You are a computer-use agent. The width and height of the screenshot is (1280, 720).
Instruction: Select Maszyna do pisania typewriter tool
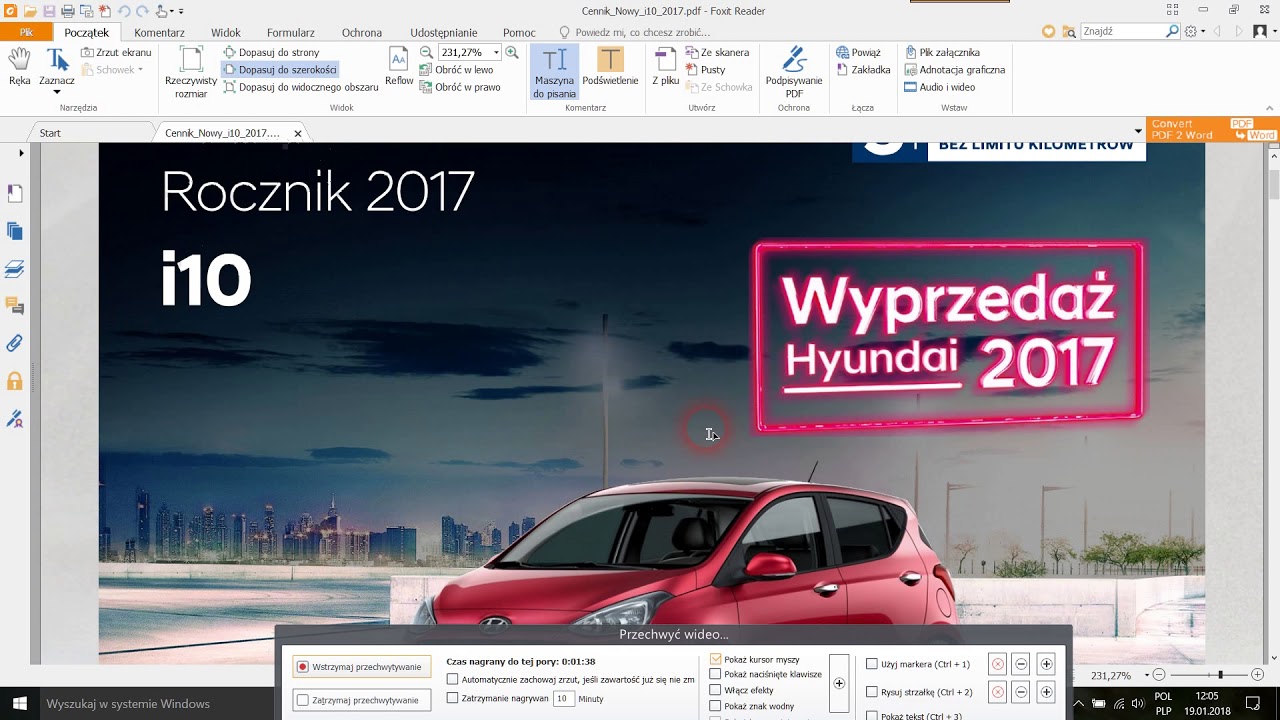pos(554,72)
